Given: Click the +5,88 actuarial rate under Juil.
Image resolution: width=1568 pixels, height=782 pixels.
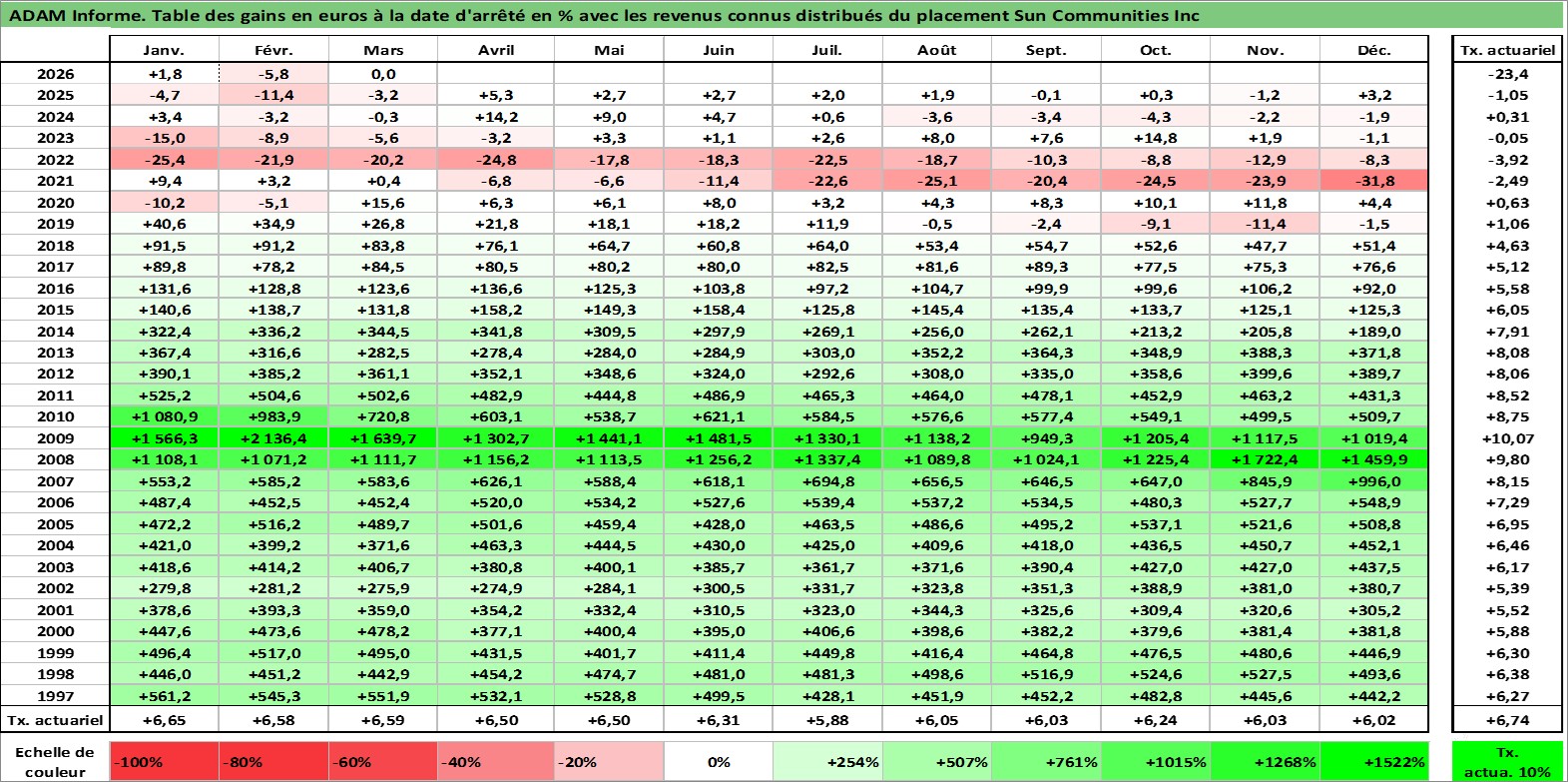Looking at the screenshot, I should [x=827, y=720].
